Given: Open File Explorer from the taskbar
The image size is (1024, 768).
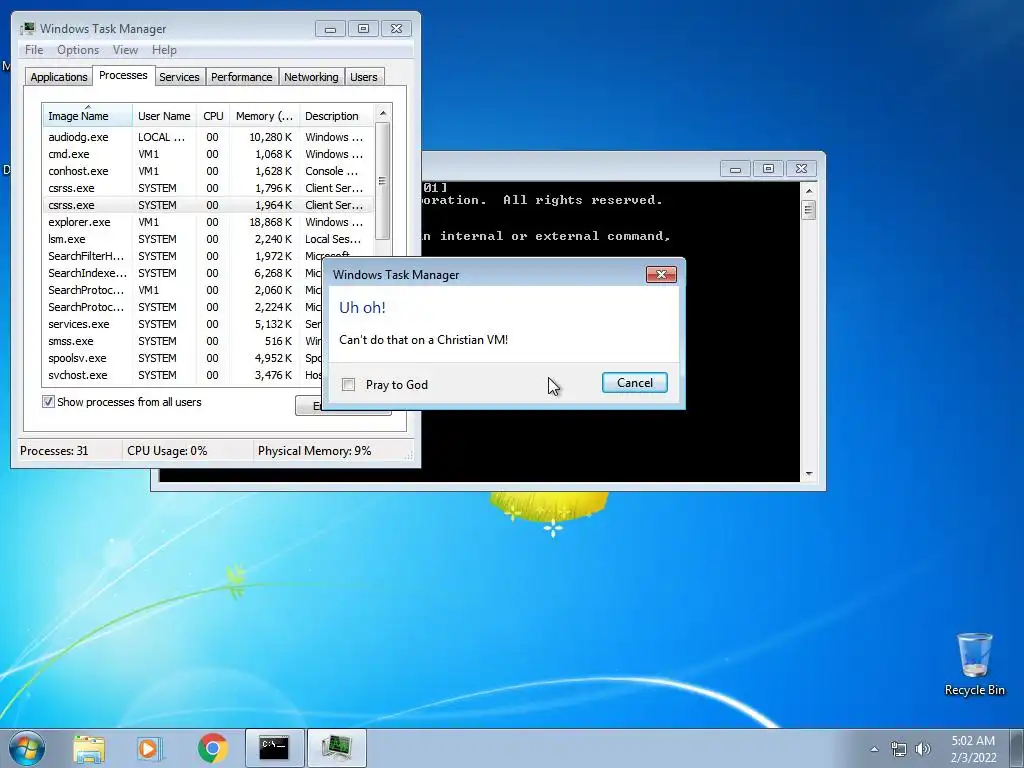Looking at the screenshot, I should [89, 748].
